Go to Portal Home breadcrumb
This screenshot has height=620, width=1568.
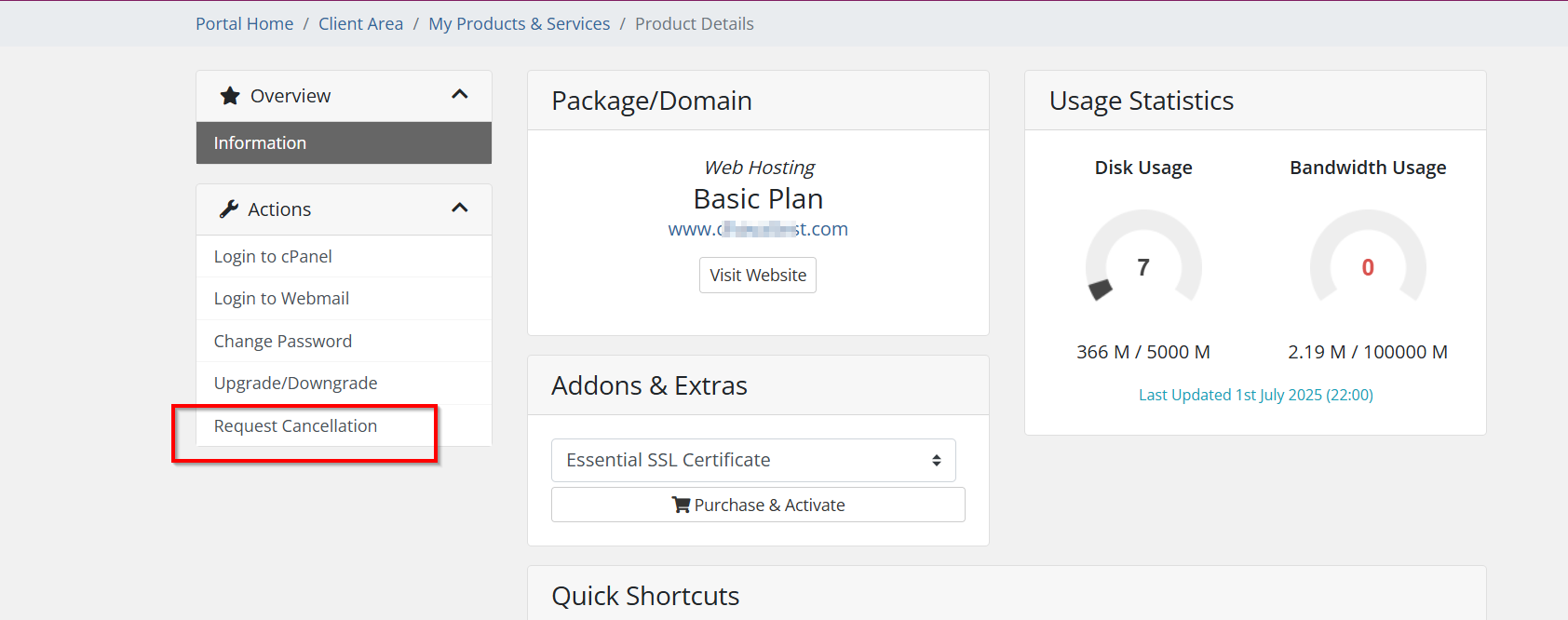[x=244, y=24]
